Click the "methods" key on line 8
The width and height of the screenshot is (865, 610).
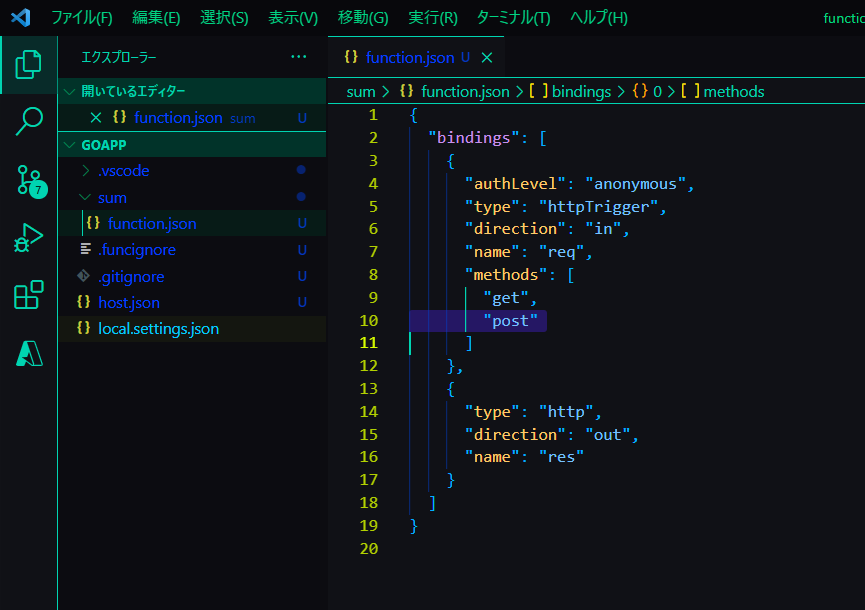click(x=506, y=275)
